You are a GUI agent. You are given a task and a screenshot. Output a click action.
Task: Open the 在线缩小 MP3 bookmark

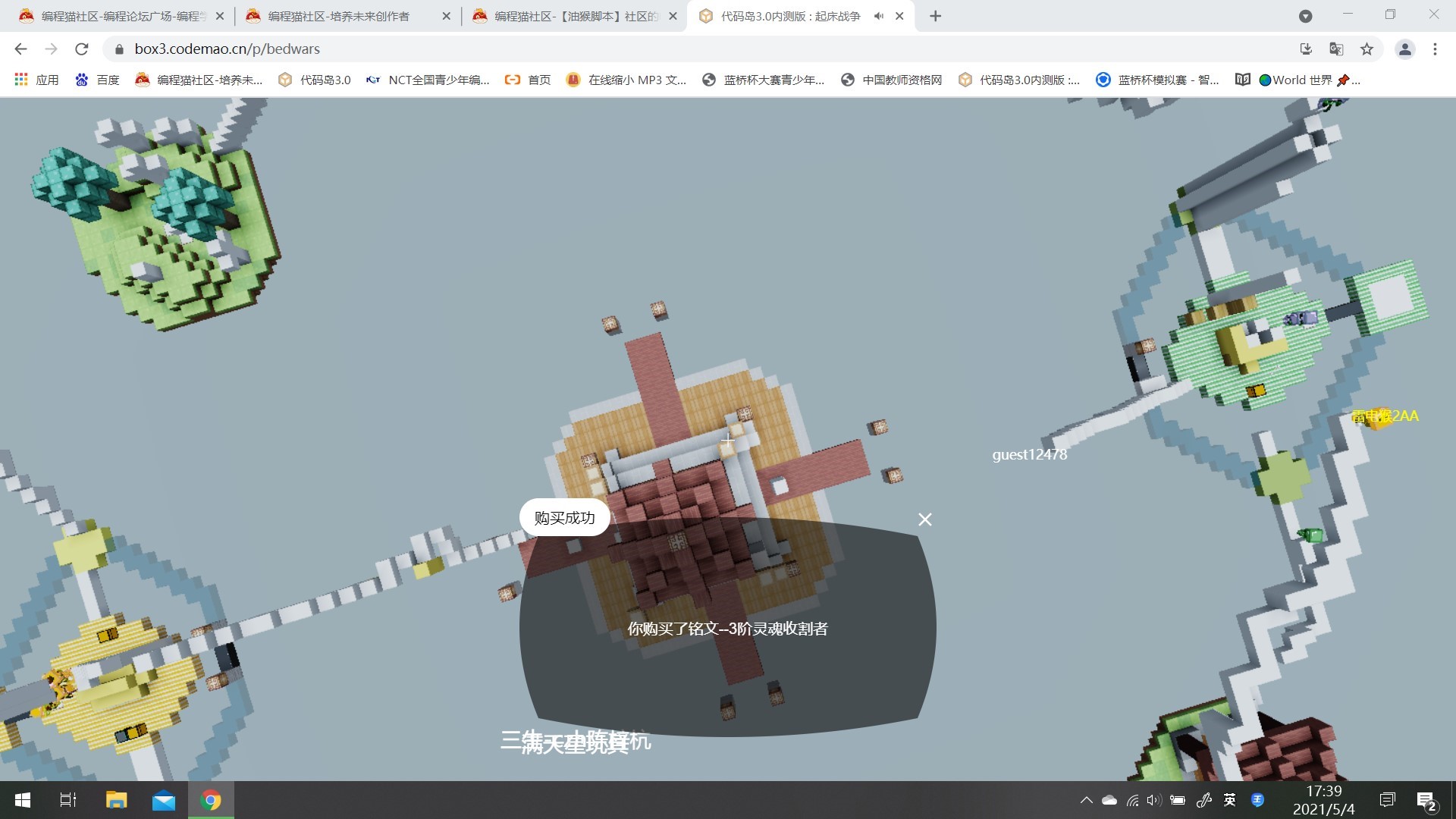[626, 80]
